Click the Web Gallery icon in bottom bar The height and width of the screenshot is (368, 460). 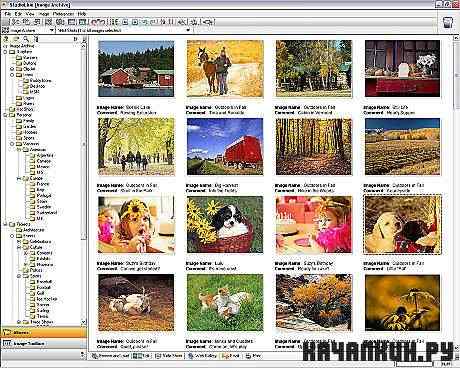pos(191,356)
